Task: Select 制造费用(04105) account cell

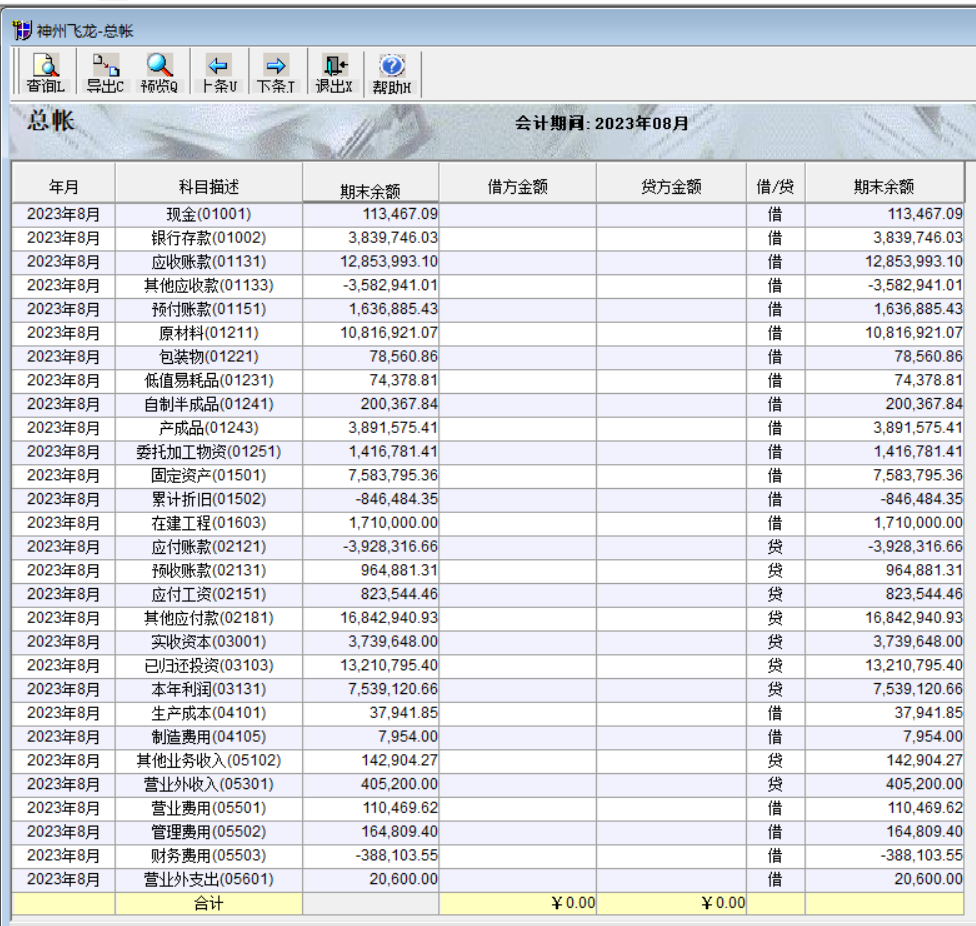Action: pyautogui.click(x=209, y=737)
